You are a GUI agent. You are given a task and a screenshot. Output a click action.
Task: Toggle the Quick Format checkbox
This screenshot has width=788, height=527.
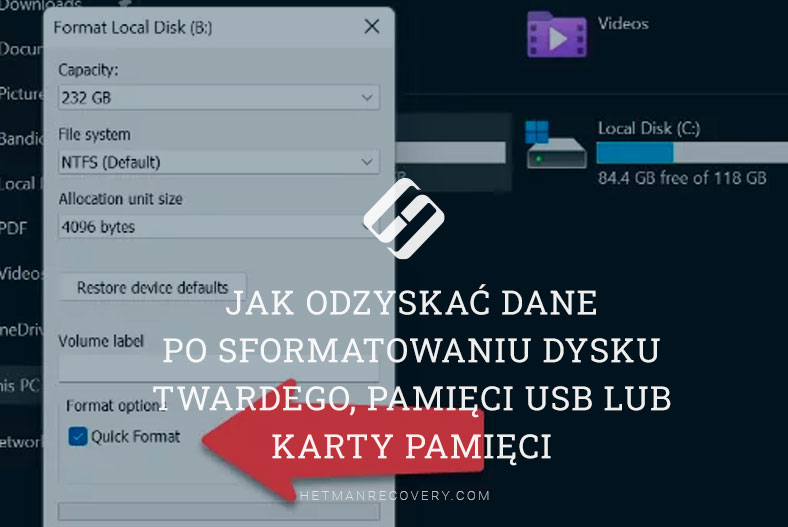tap(78, 437)
